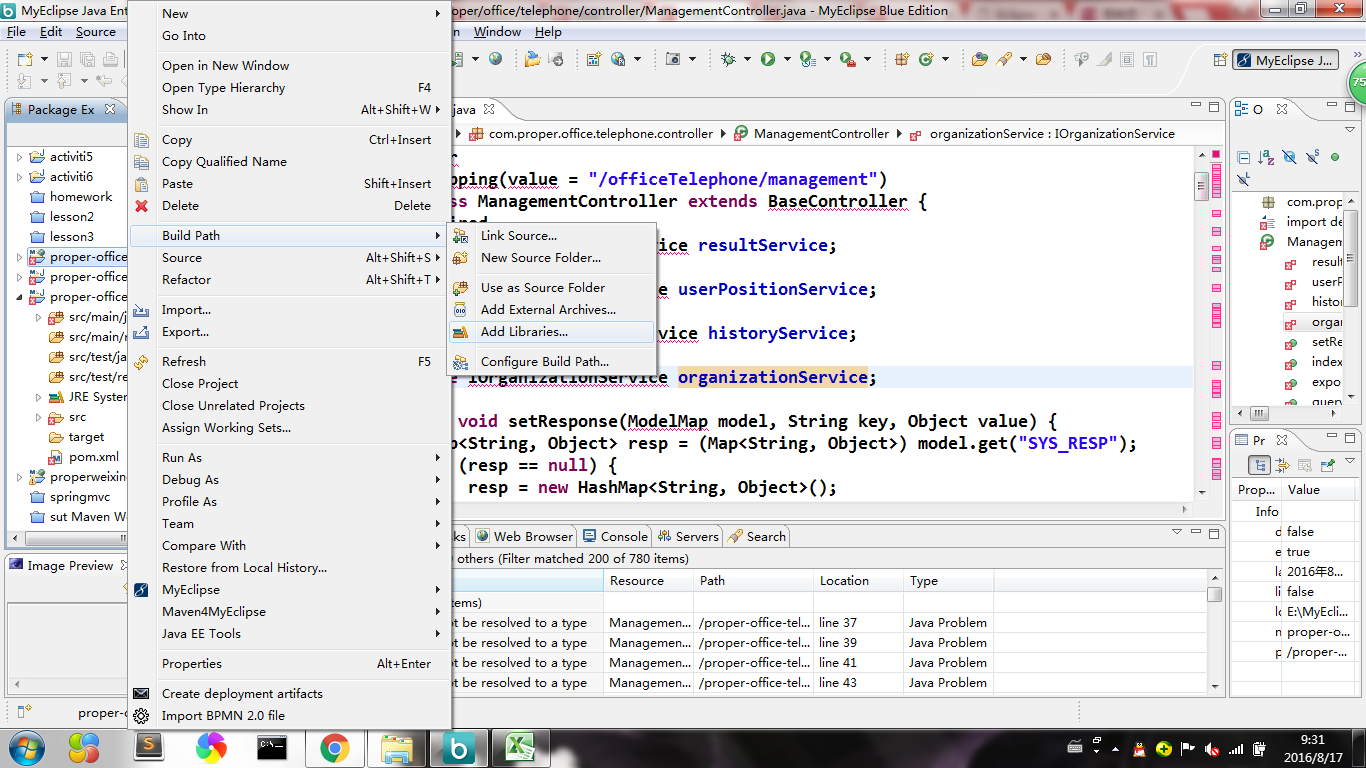Toggle Hide Static Members in Outline
This screenshot has height=768, width=1366.
pyautogui.click(x=1312, y=157)
